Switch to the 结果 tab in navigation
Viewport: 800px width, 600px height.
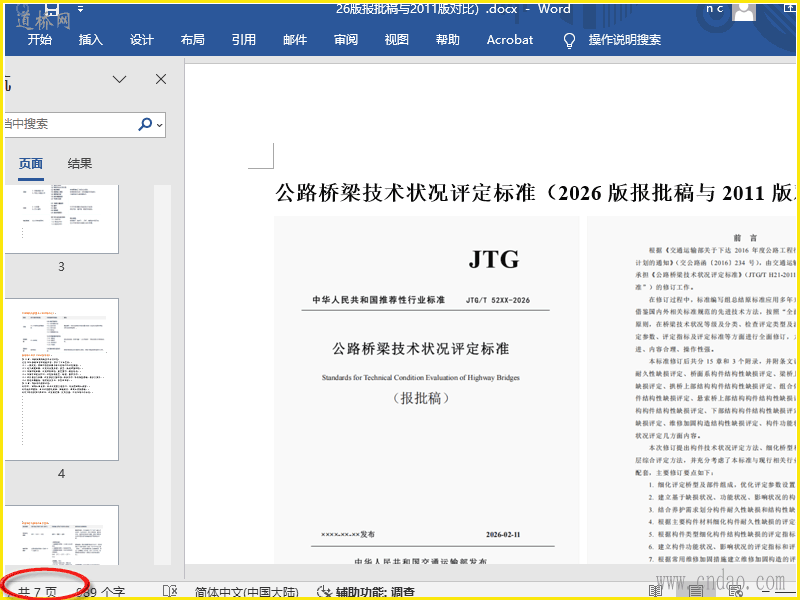[80, 164]
